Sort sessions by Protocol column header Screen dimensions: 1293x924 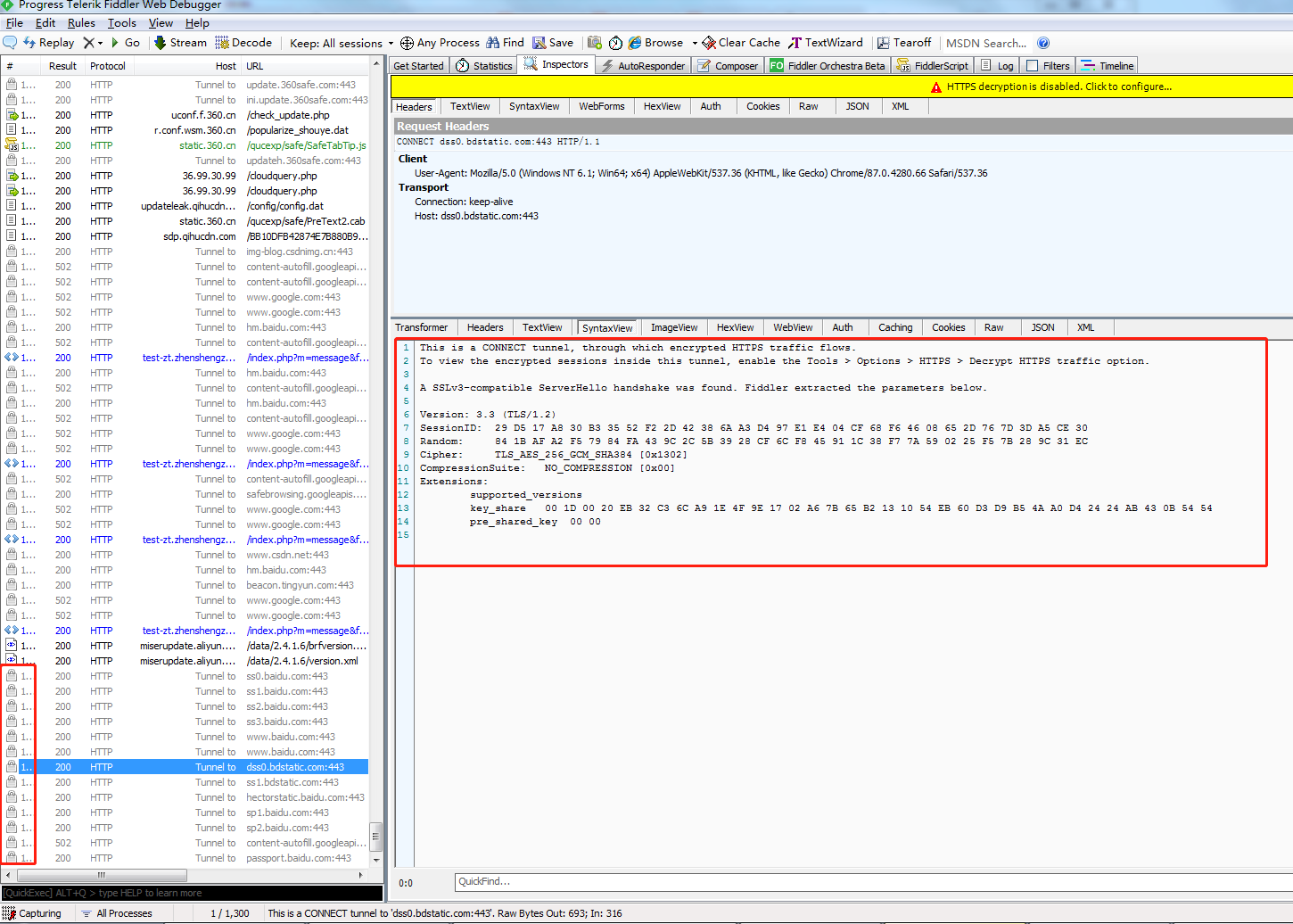[108, 66]
